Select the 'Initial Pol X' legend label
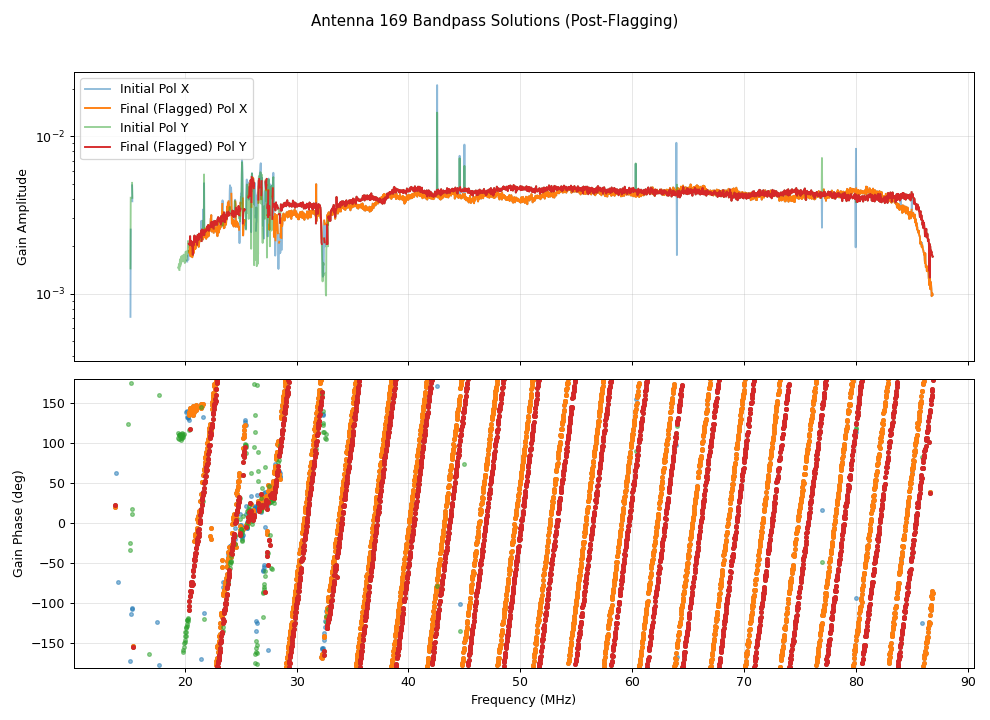 coord(154,89)
